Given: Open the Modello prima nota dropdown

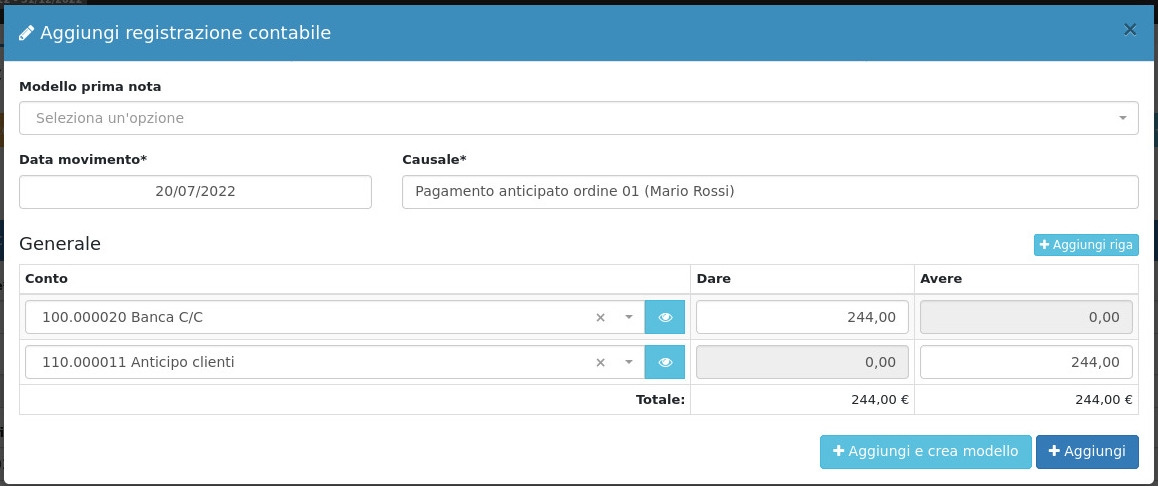Looking at the screenshot, I should pyautogui.click(x=578, y=118).
